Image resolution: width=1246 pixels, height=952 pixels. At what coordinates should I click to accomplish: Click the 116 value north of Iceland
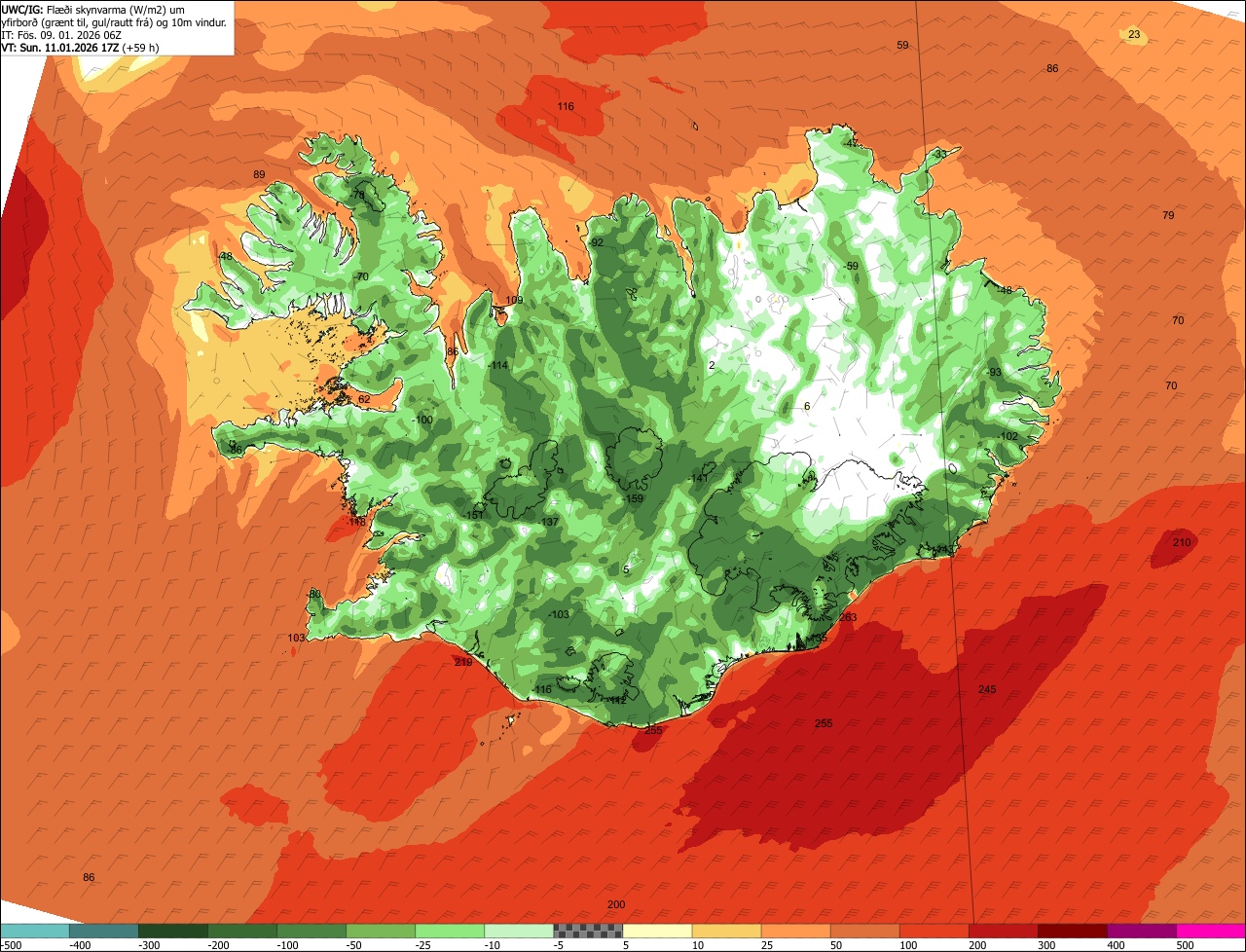566,106
